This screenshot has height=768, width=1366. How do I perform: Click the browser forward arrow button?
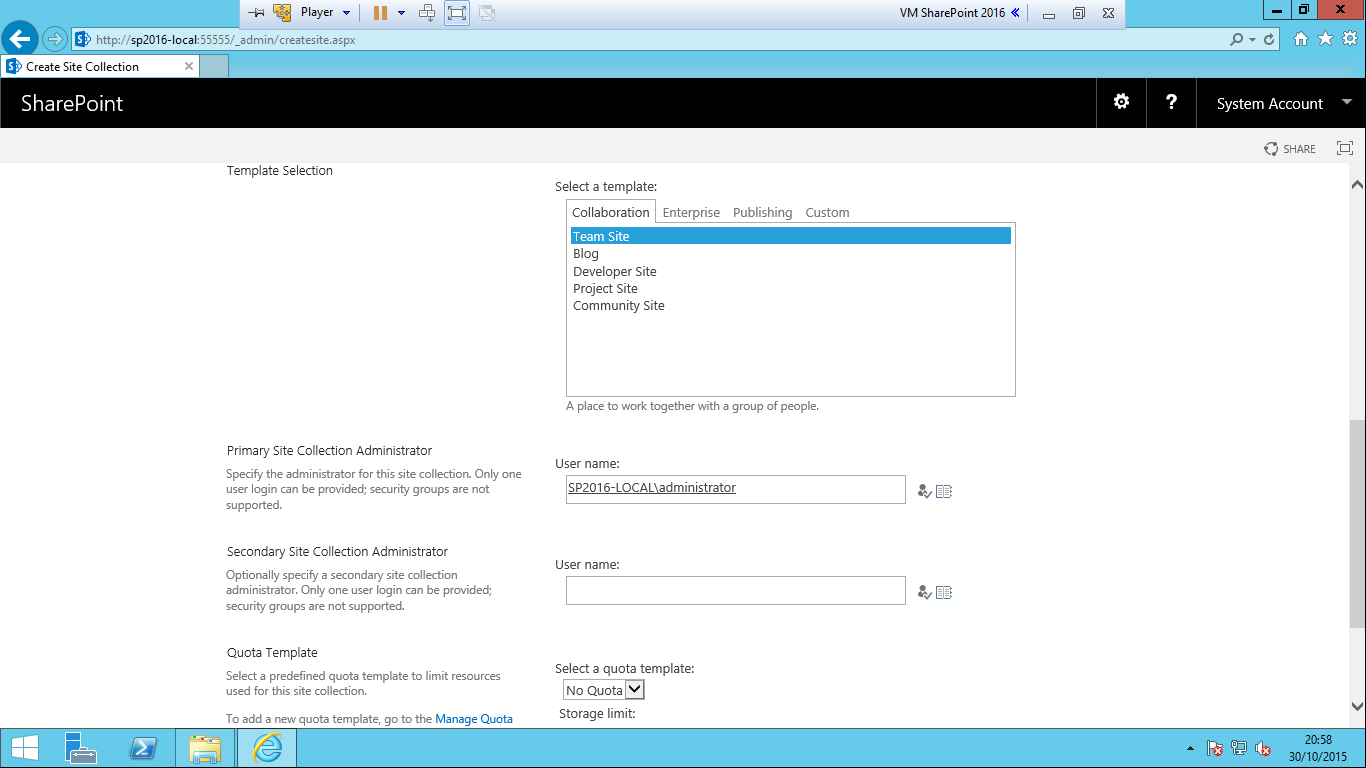[54, 39]
